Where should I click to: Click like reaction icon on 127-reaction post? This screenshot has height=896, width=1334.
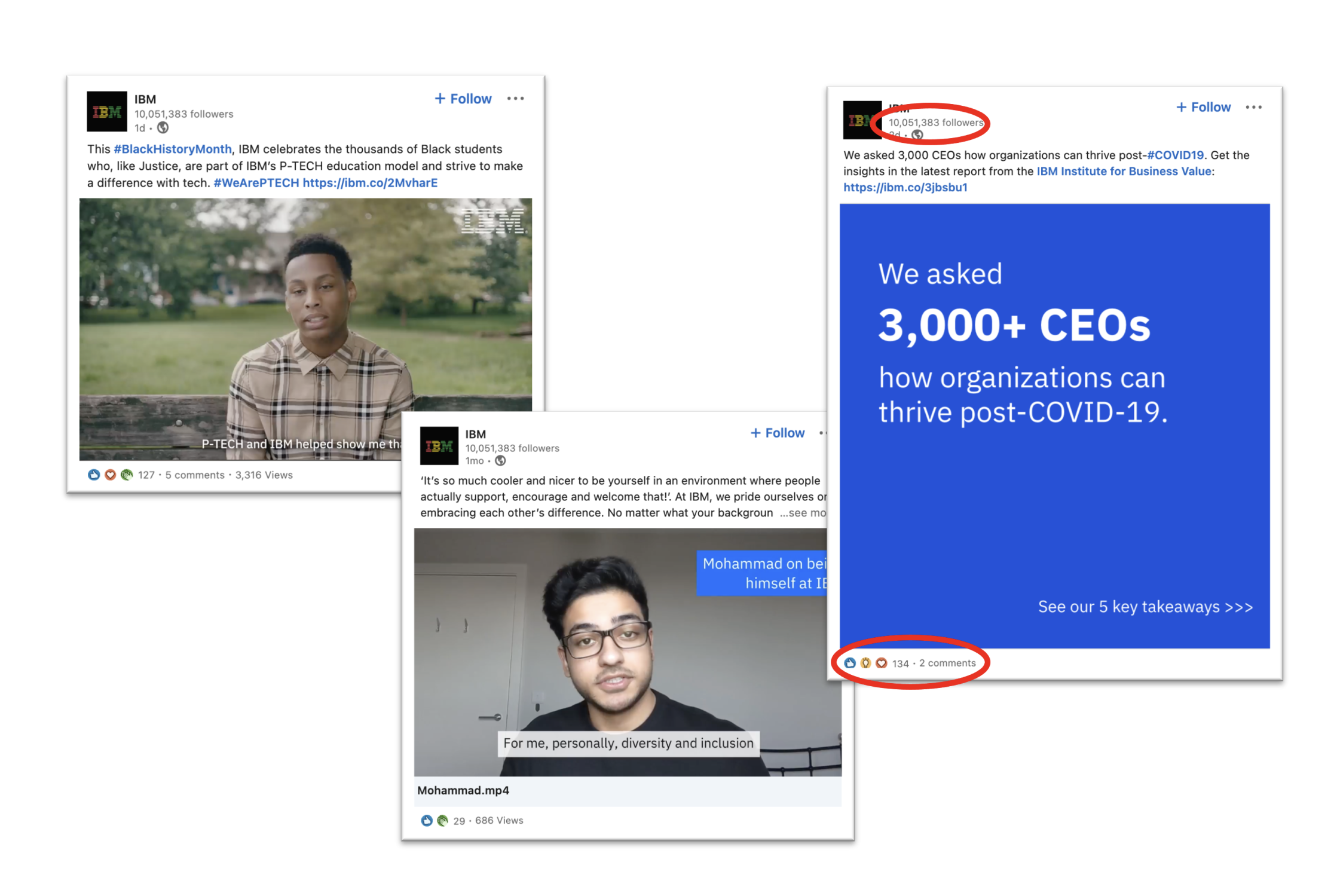tap(94, 475)
